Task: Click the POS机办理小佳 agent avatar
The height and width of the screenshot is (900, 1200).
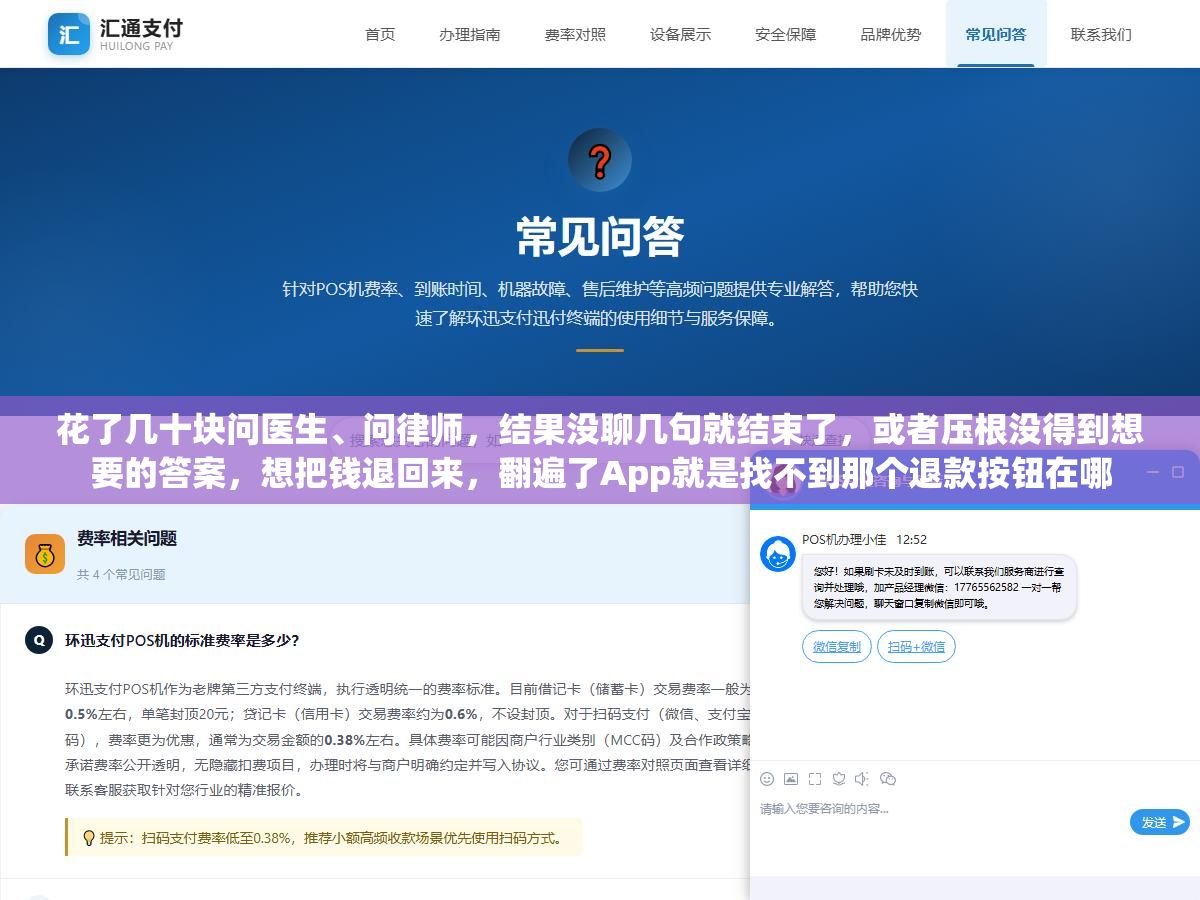Action: tap(778, 554)
